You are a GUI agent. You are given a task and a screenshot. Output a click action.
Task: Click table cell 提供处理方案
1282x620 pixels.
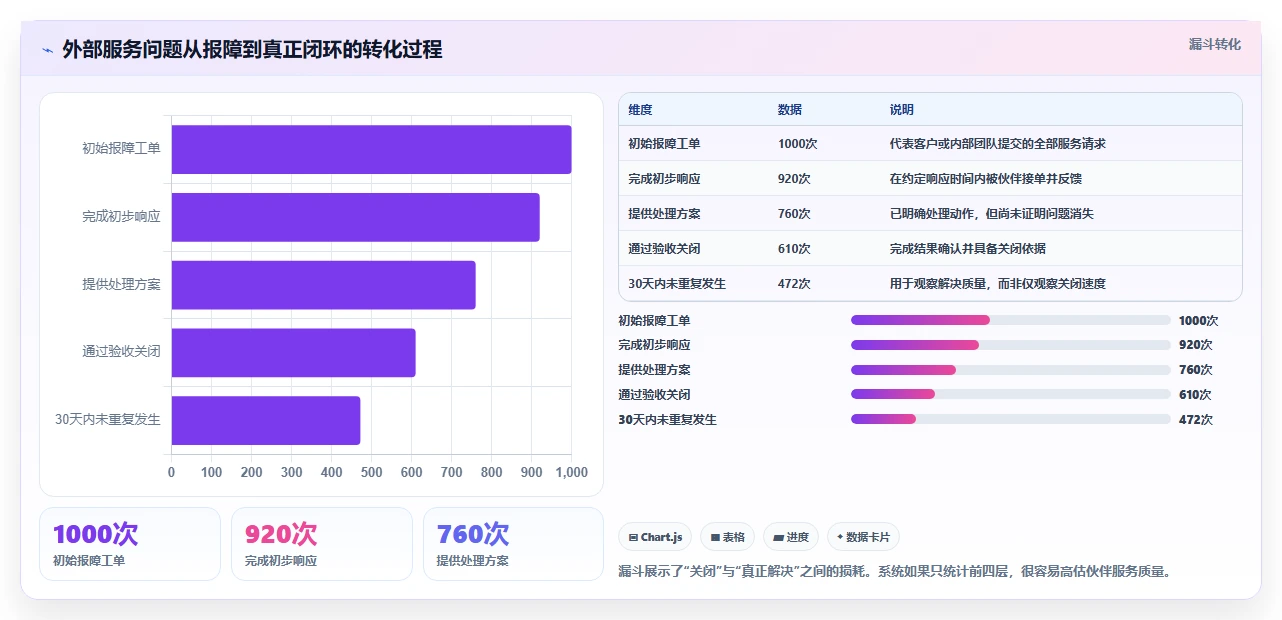click(664, 214)
